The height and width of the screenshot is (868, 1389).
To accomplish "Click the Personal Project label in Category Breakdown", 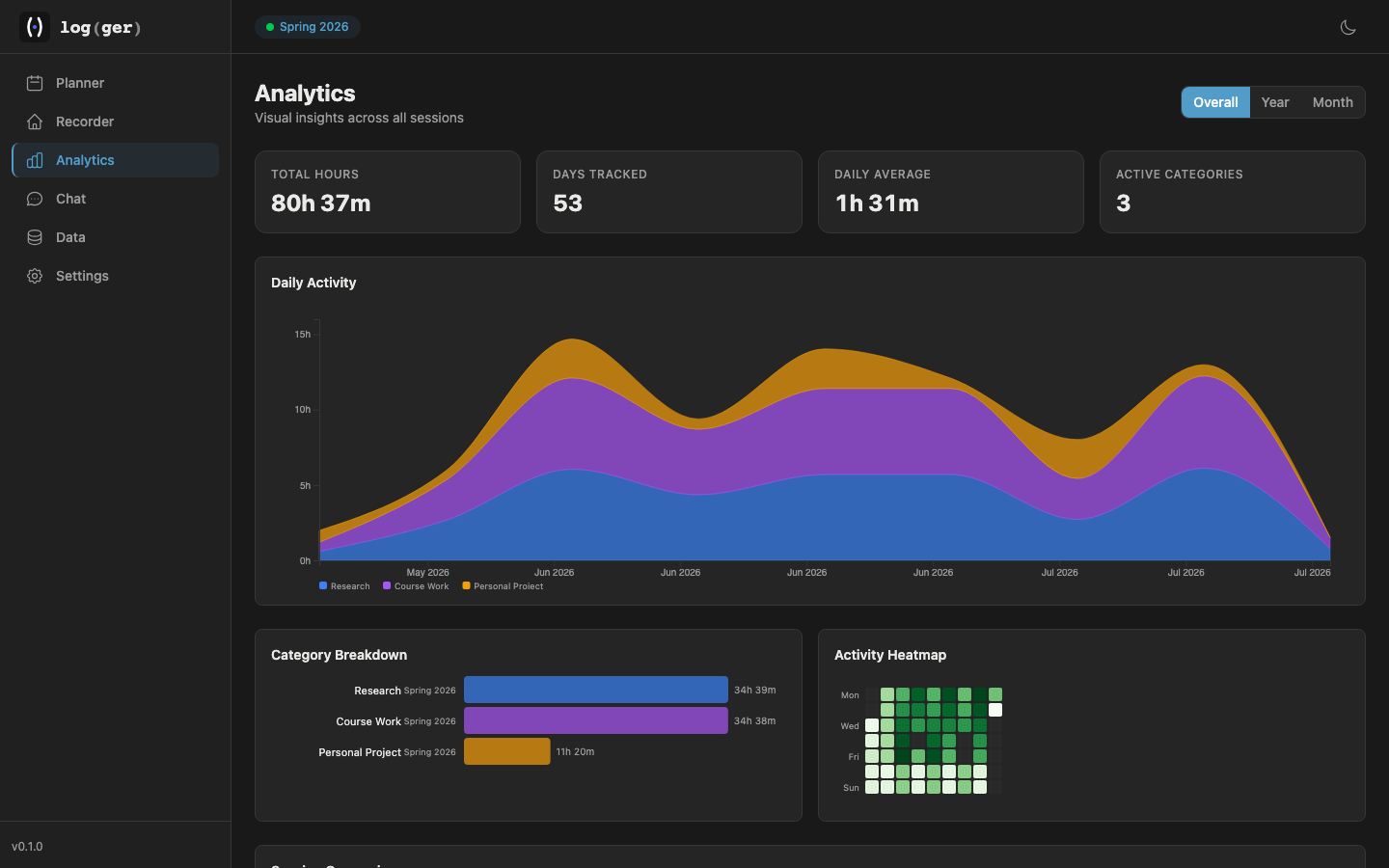I will [360, 752].
